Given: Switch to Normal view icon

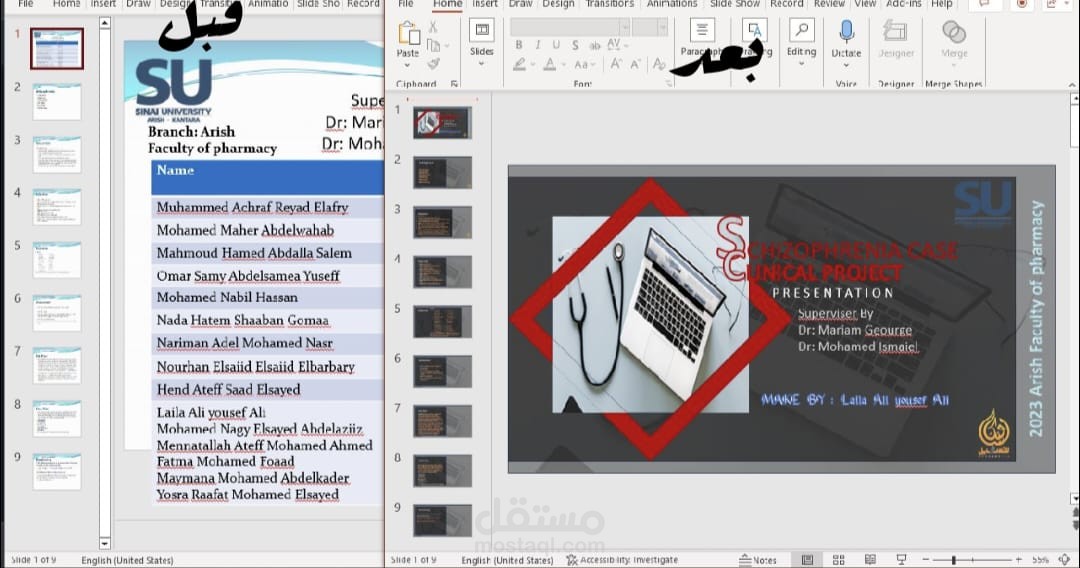Looking at the screenshot, I should pyautogui.click(x=807, y=560).
